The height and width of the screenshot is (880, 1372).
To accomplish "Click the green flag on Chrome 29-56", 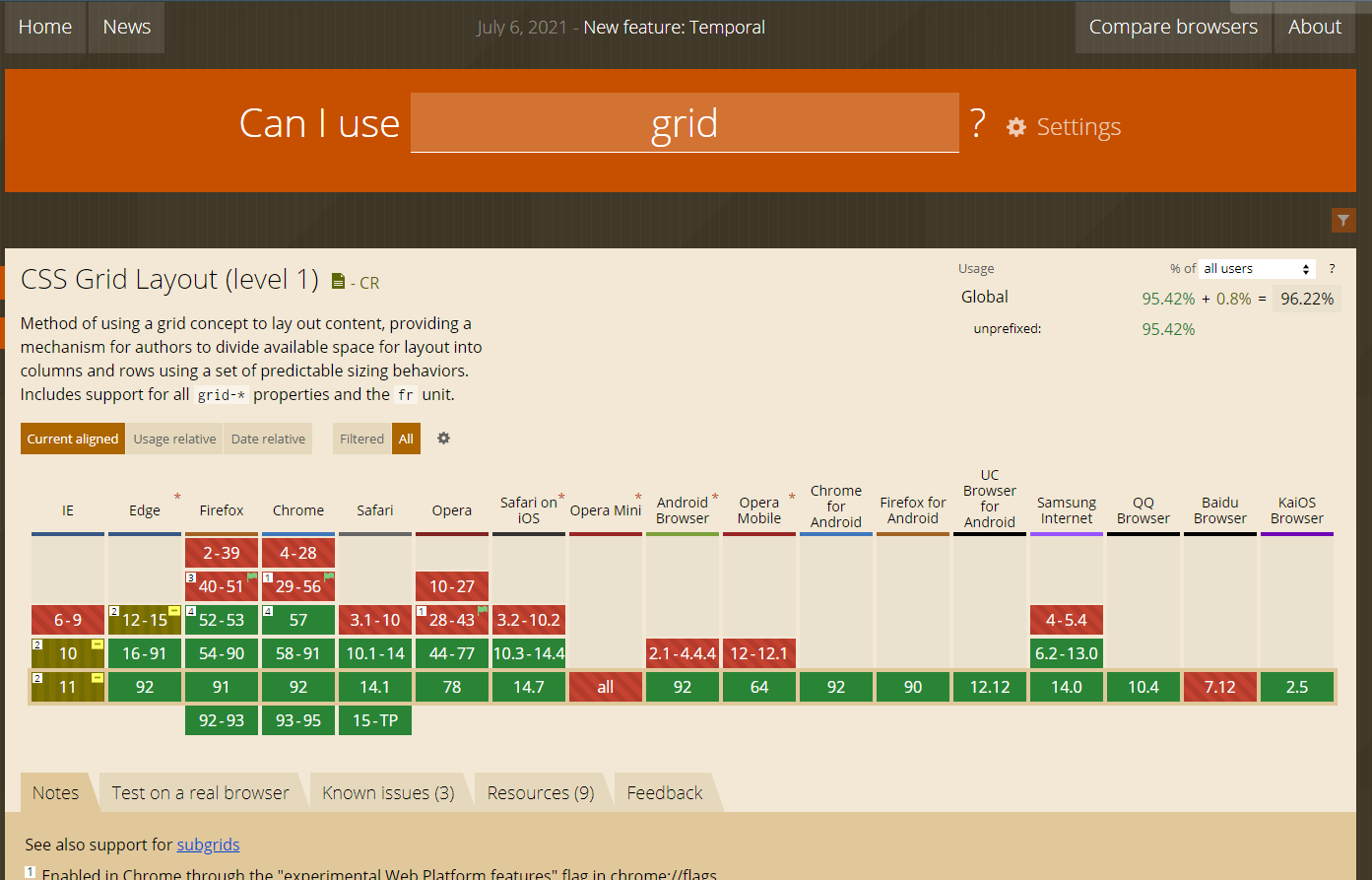I will (x=329, y=576).
